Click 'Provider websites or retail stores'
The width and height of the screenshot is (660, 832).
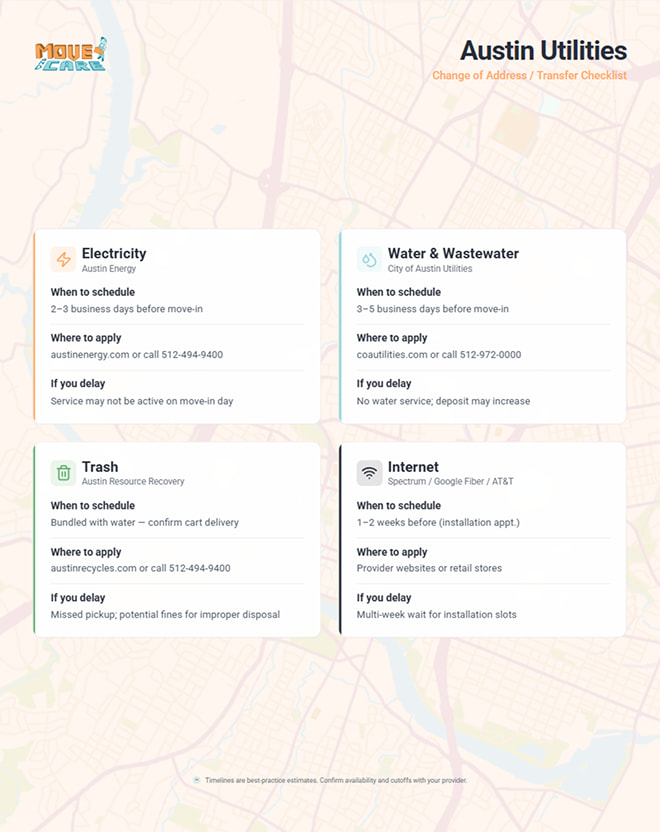tap(429, 568)
